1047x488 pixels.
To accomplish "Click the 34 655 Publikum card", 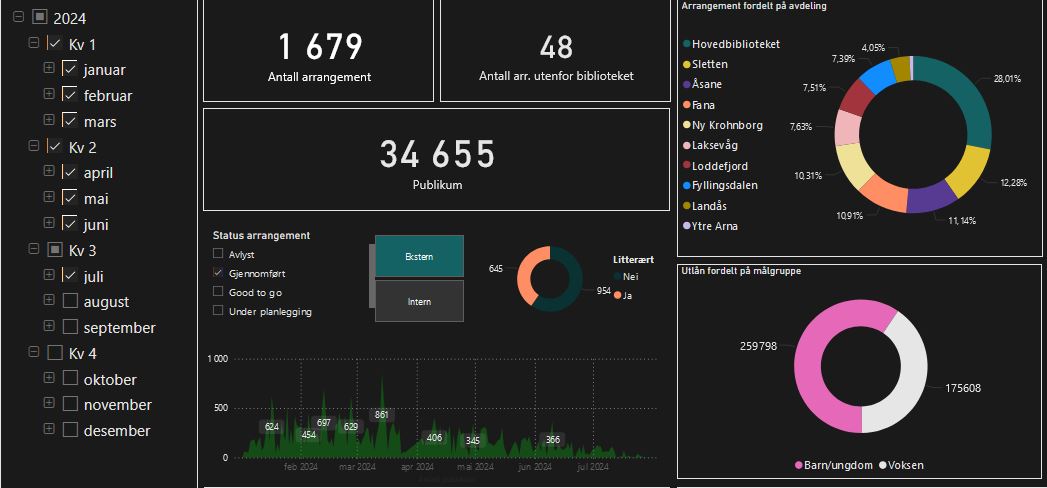I will 436,160.
